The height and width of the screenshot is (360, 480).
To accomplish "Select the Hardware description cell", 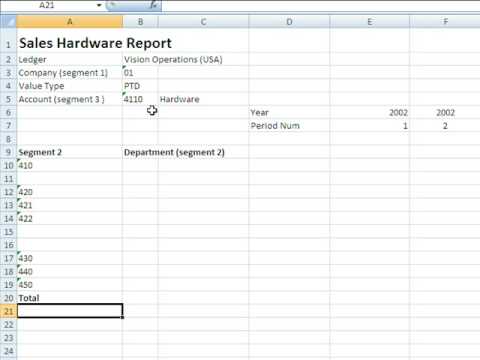I will click(x=203, y=99).
